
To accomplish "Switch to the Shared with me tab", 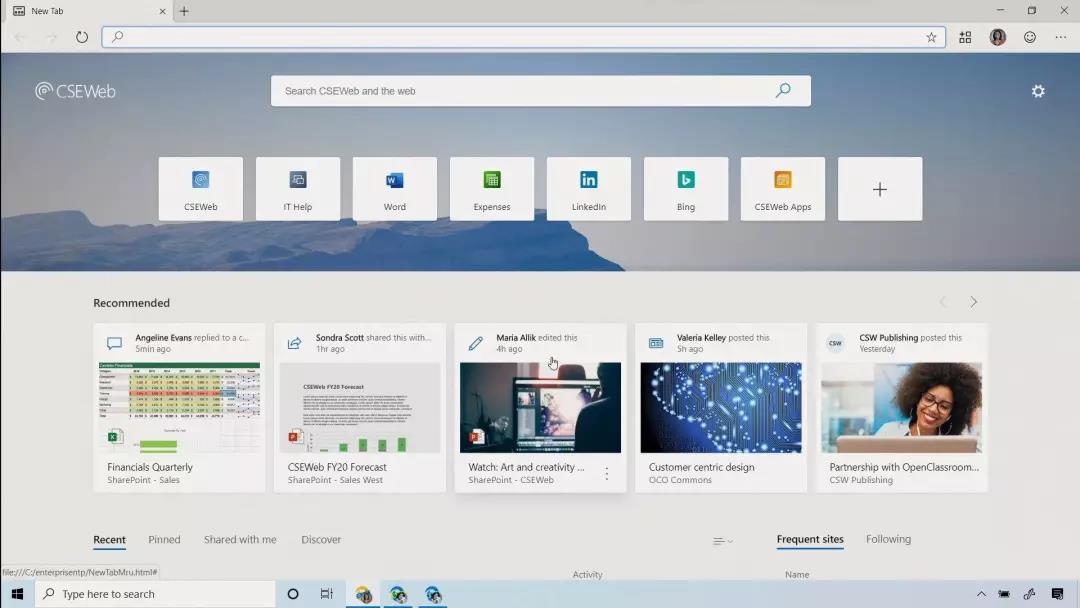I will tap(240, 540).
